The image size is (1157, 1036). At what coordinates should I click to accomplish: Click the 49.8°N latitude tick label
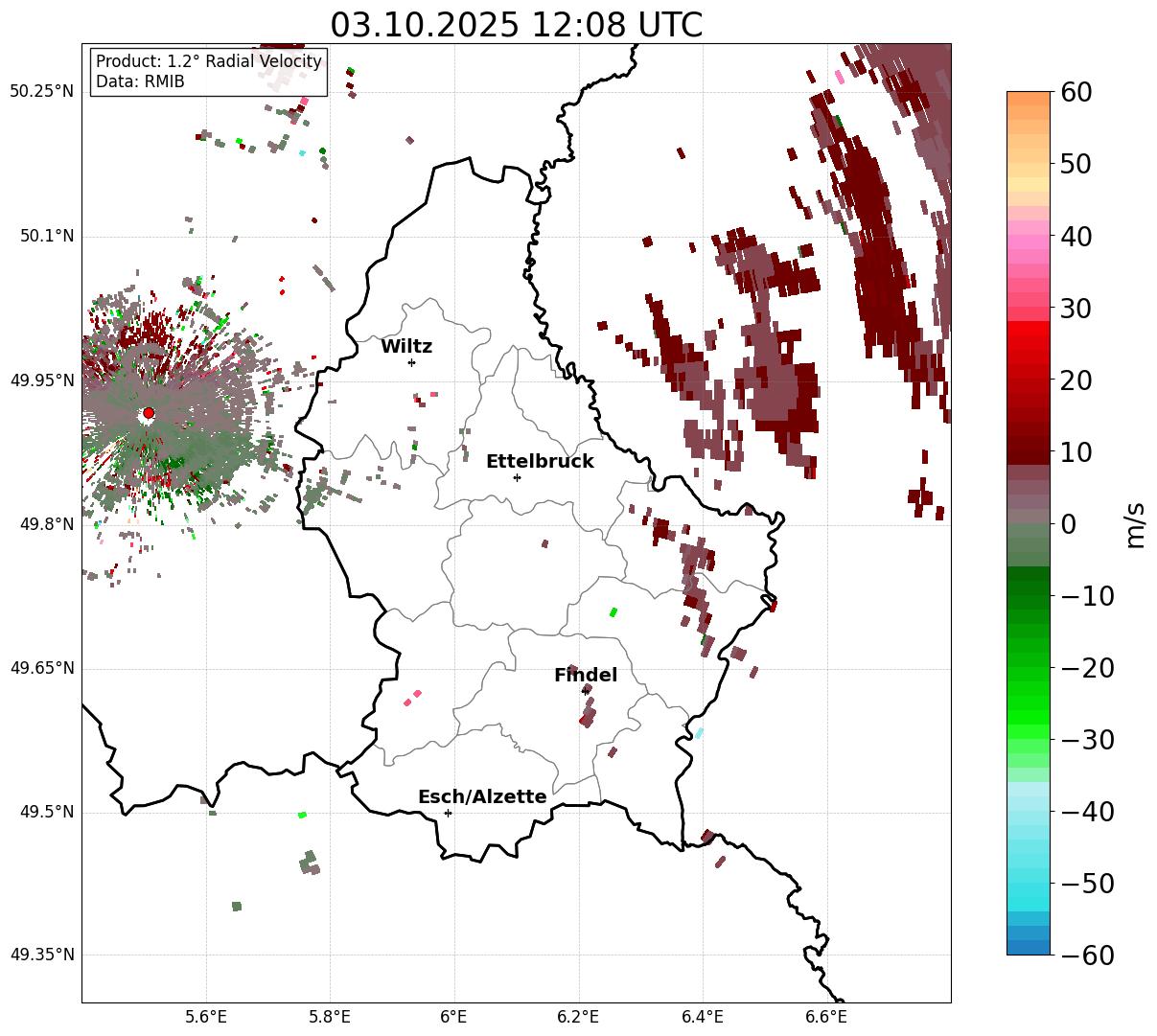point(46,524)
